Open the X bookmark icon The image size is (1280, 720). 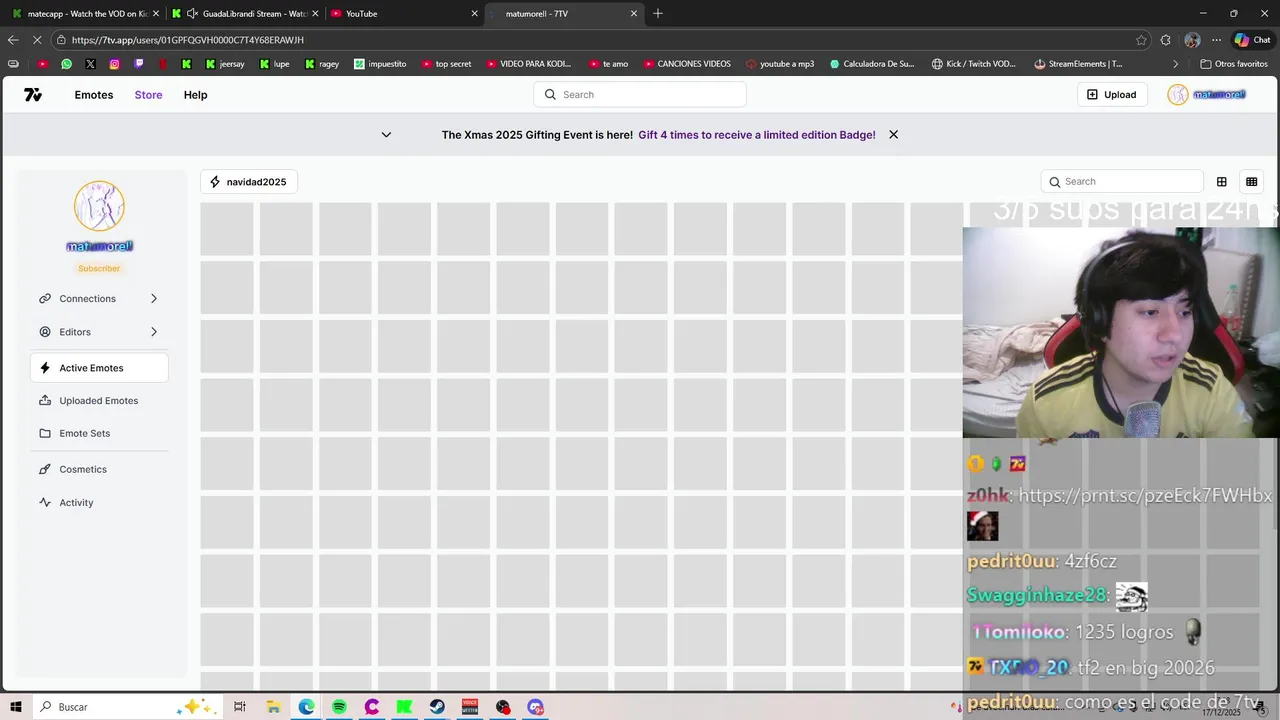pyautogui.click(x=90, y=64)
